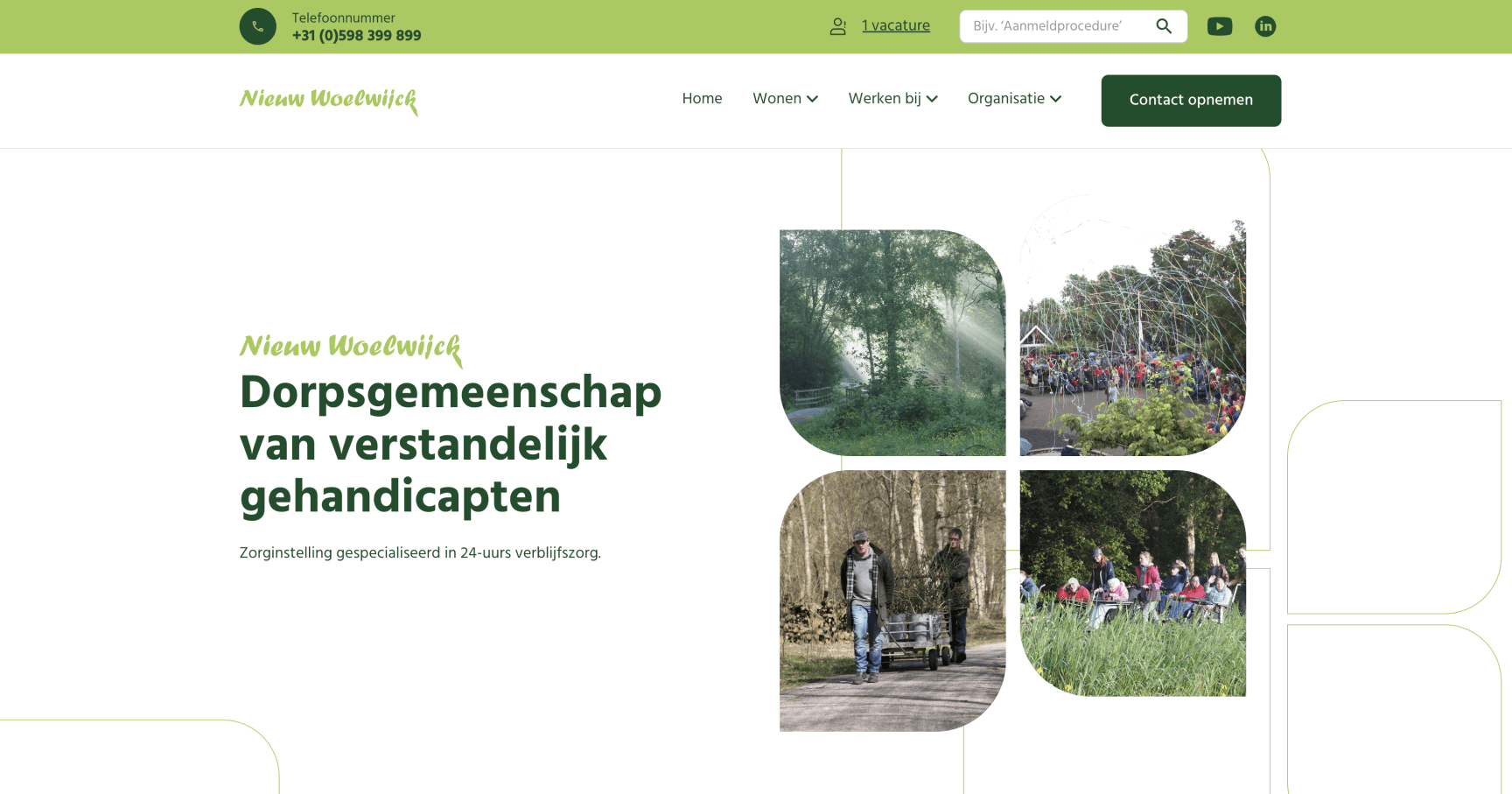This screenshot has height=794, width=1512.
Task: Click the search magnifier icon
Action: pyautogui.click(x=1164, y=26)
